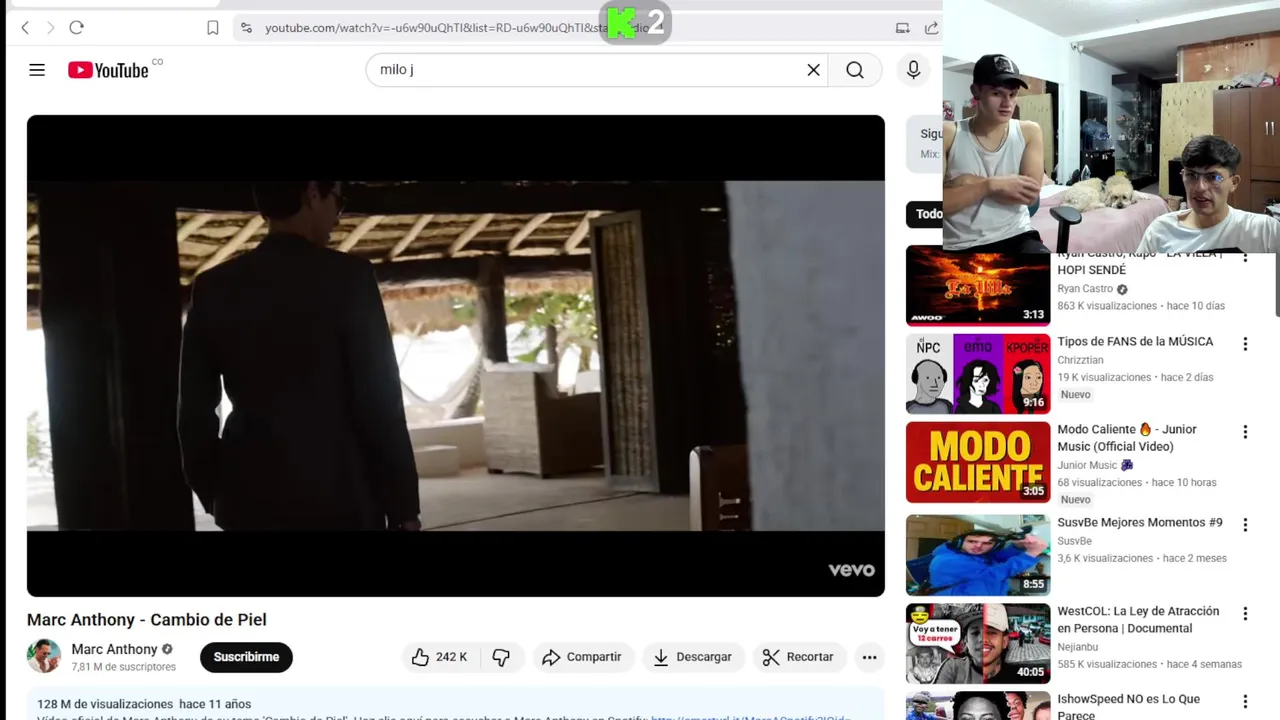
Task: Open WestCOL documental video thumbnail
Action: click(x=978, y=643)
